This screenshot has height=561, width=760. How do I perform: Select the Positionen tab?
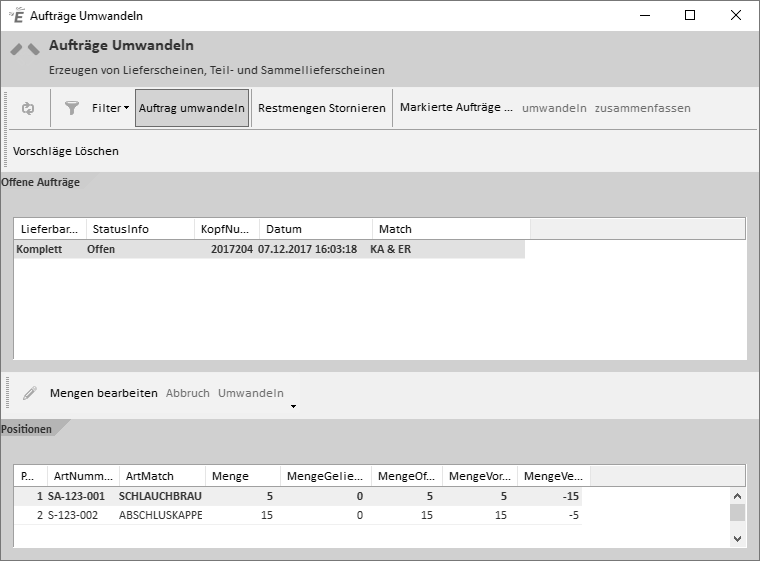pyautogui.click(x=27, y=429)
